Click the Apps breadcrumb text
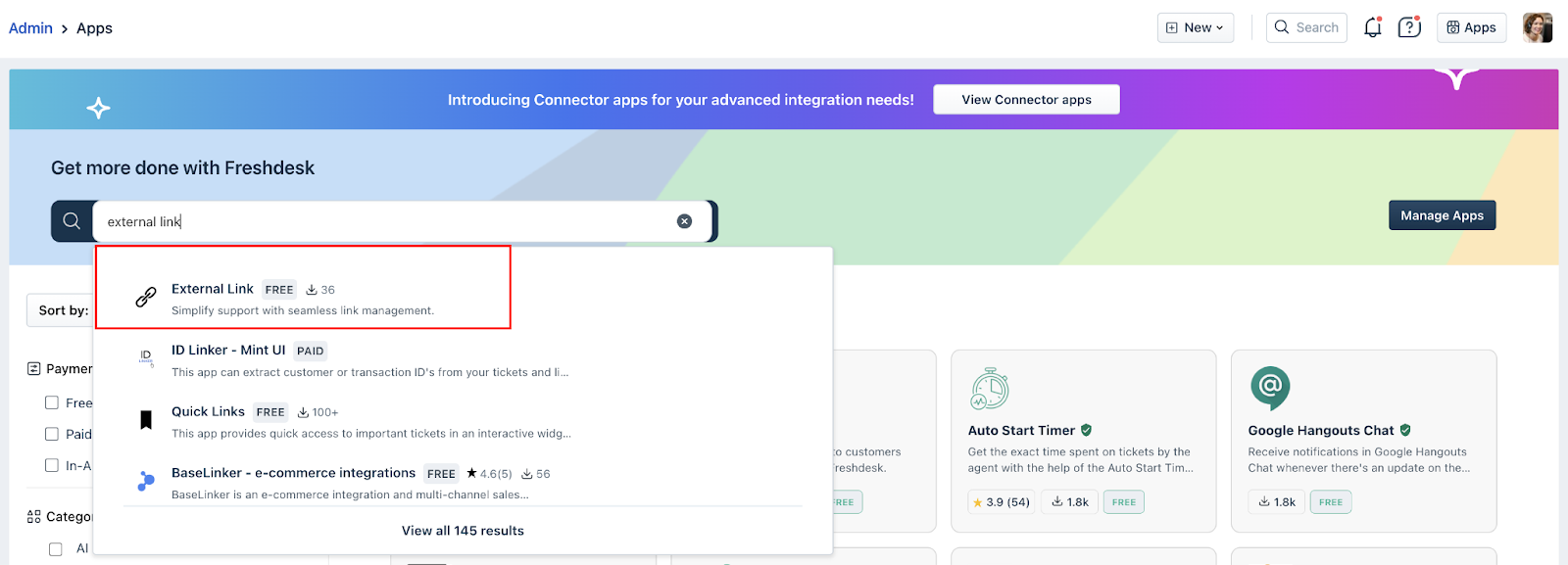 click(94, 28)
